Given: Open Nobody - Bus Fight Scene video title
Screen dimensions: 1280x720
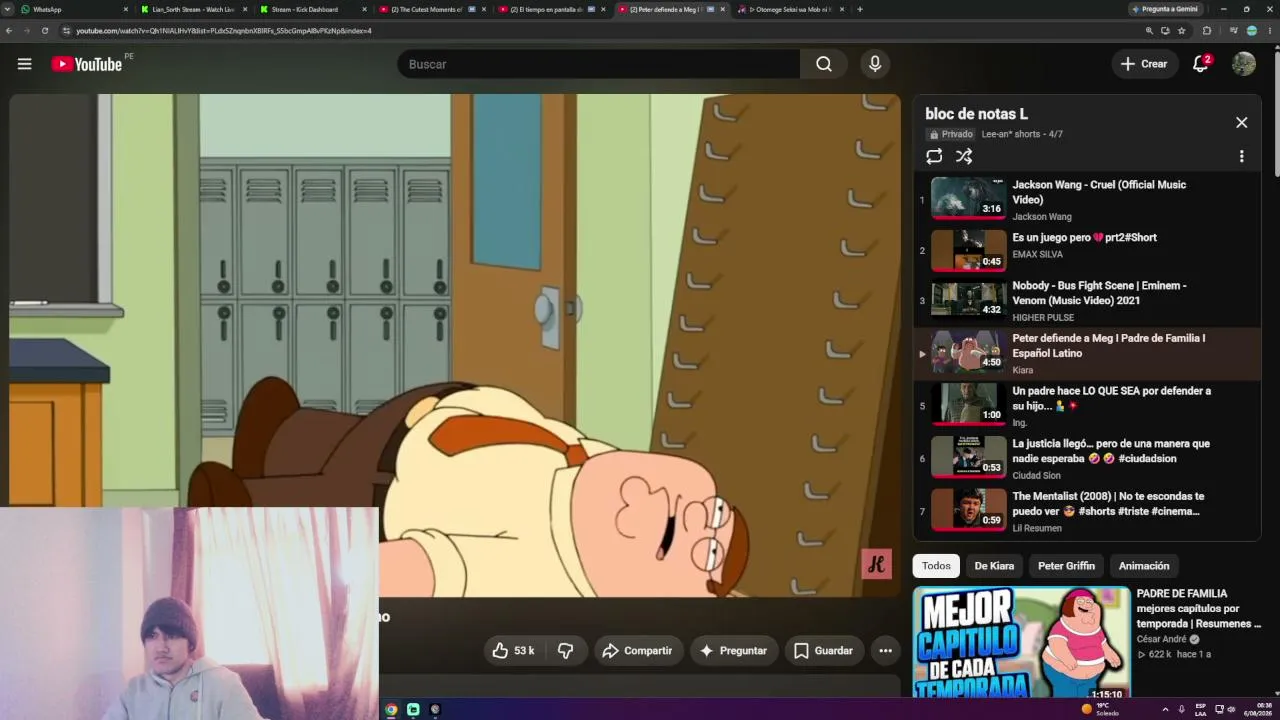Looking at the screenshot, I should (1099, 292).
